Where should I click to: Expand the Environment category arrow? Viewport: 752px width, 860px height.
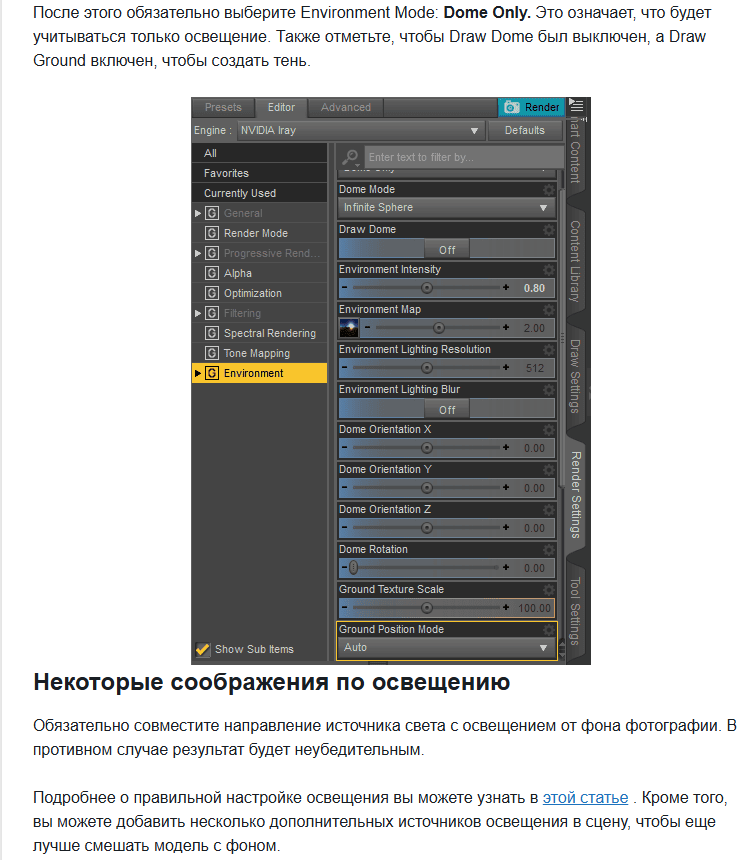pyautogui.click(x=198, y=374)
